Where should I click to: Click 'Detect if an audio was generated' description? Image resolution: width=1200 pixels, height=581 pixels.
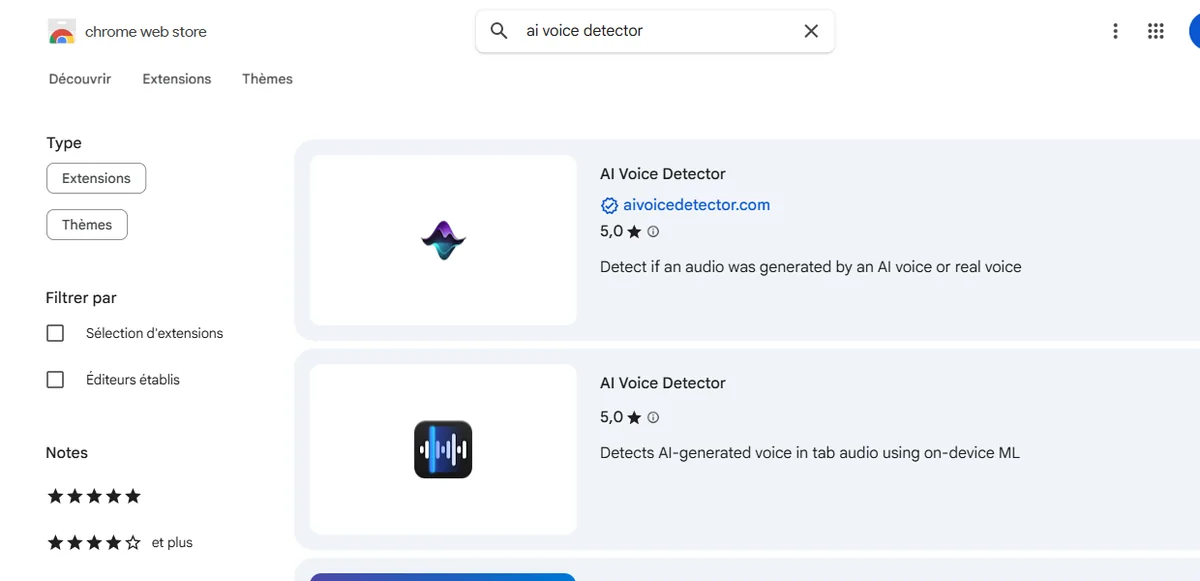tap(811, 267)
